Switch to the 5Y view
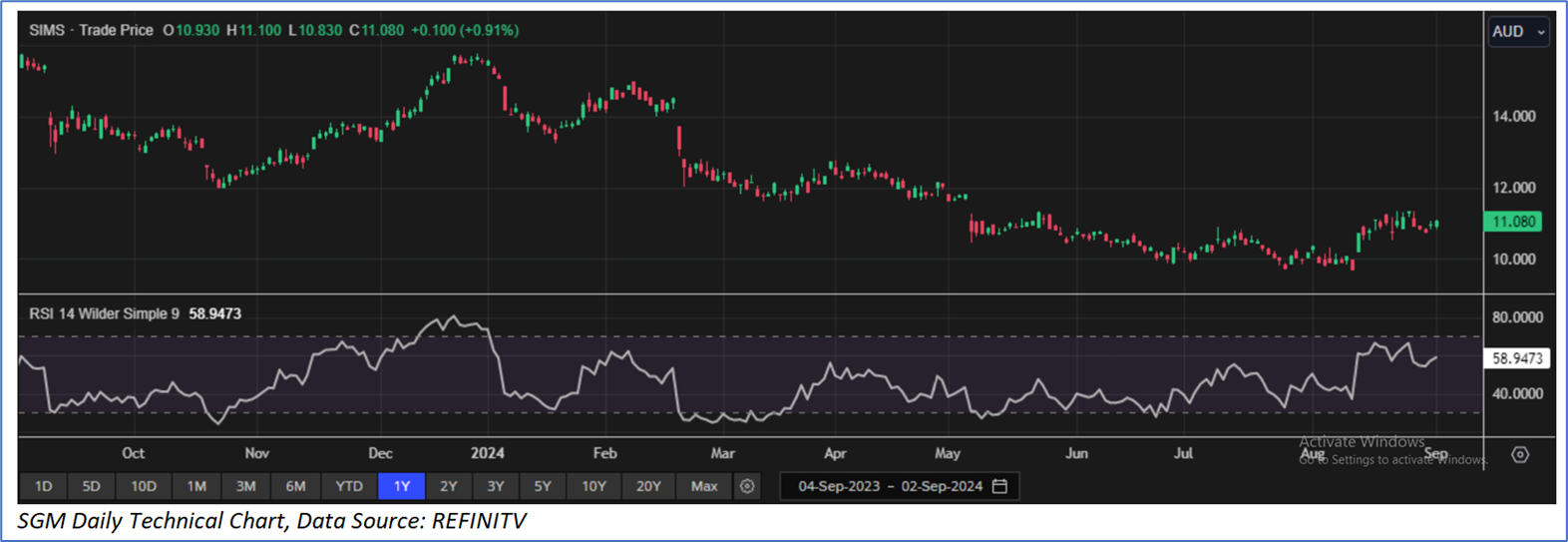1568x542 pixels. 543,486
